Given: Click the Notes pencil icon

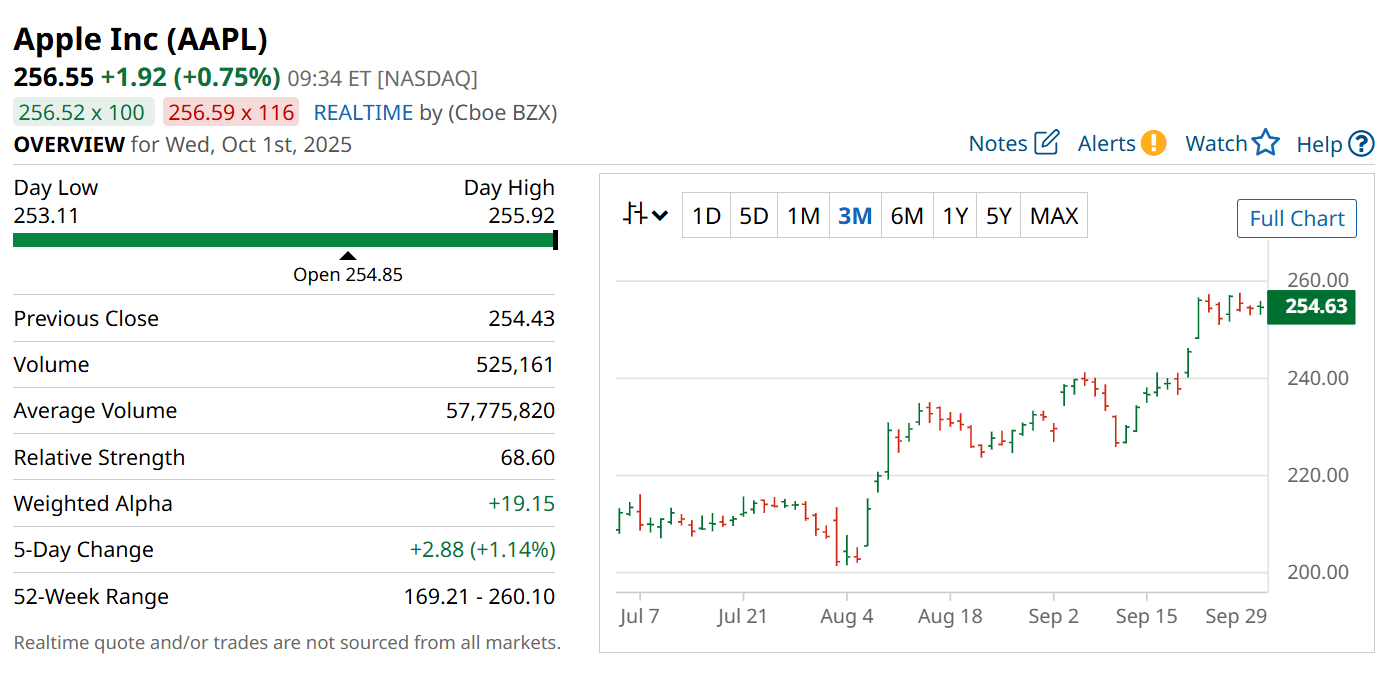Looking at the screenshot, I should pos(1046,143).
